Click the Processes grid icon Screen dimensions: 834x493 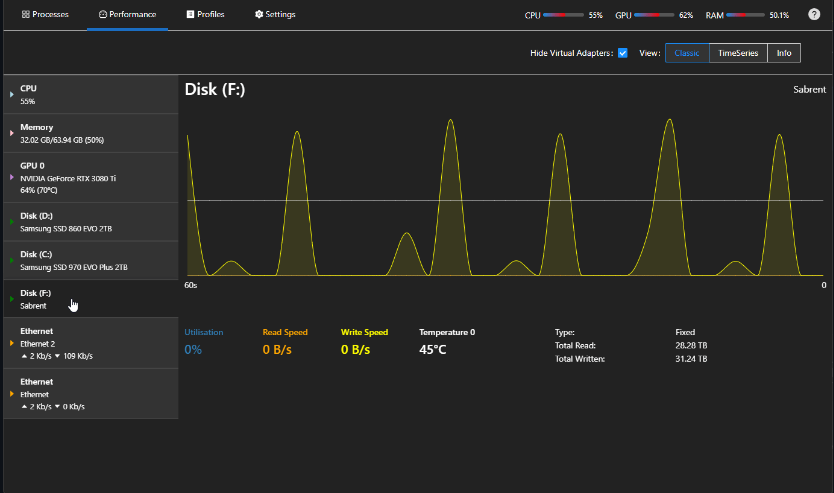26,14
